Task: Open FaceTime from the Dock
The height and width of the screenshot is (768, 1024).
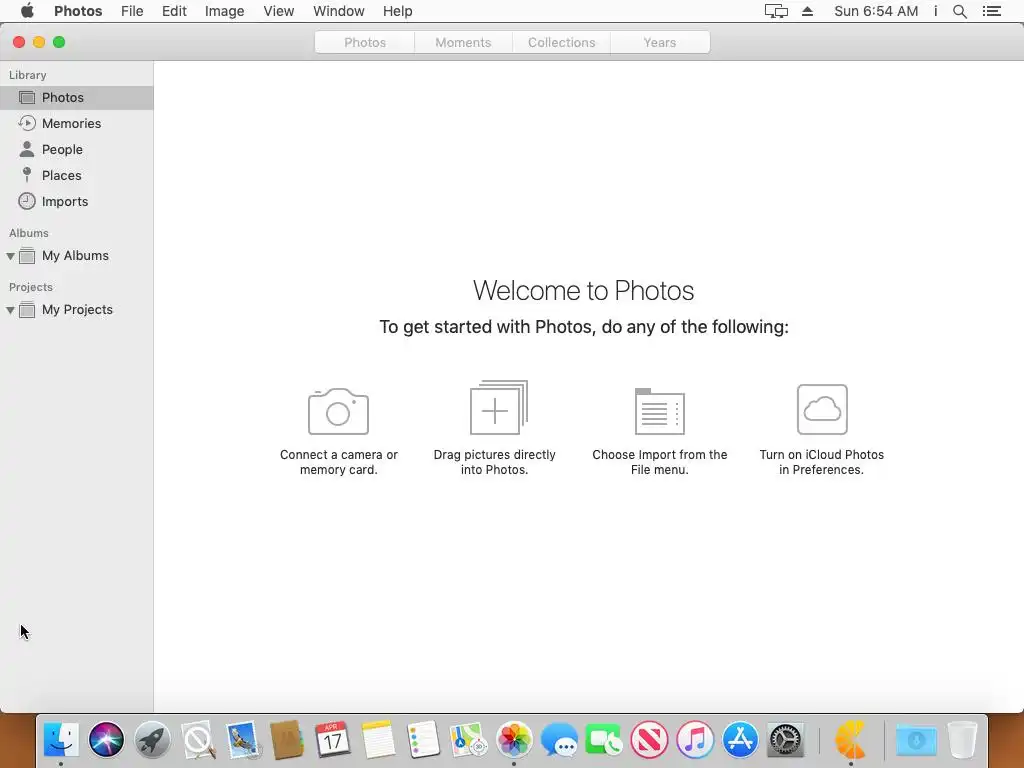Action: tap(604, 740)
